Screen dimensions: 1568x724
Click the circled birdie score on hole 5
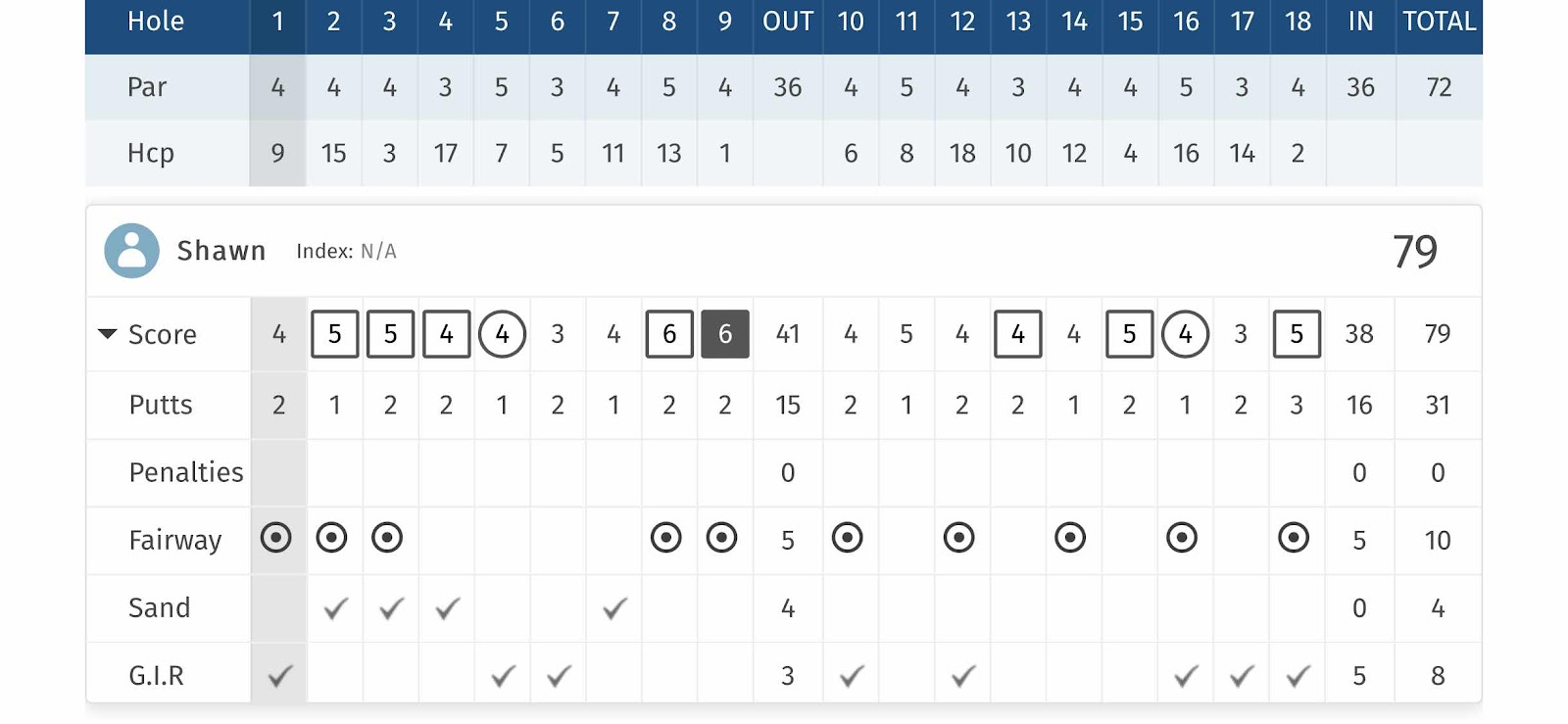tap(502, 334)
